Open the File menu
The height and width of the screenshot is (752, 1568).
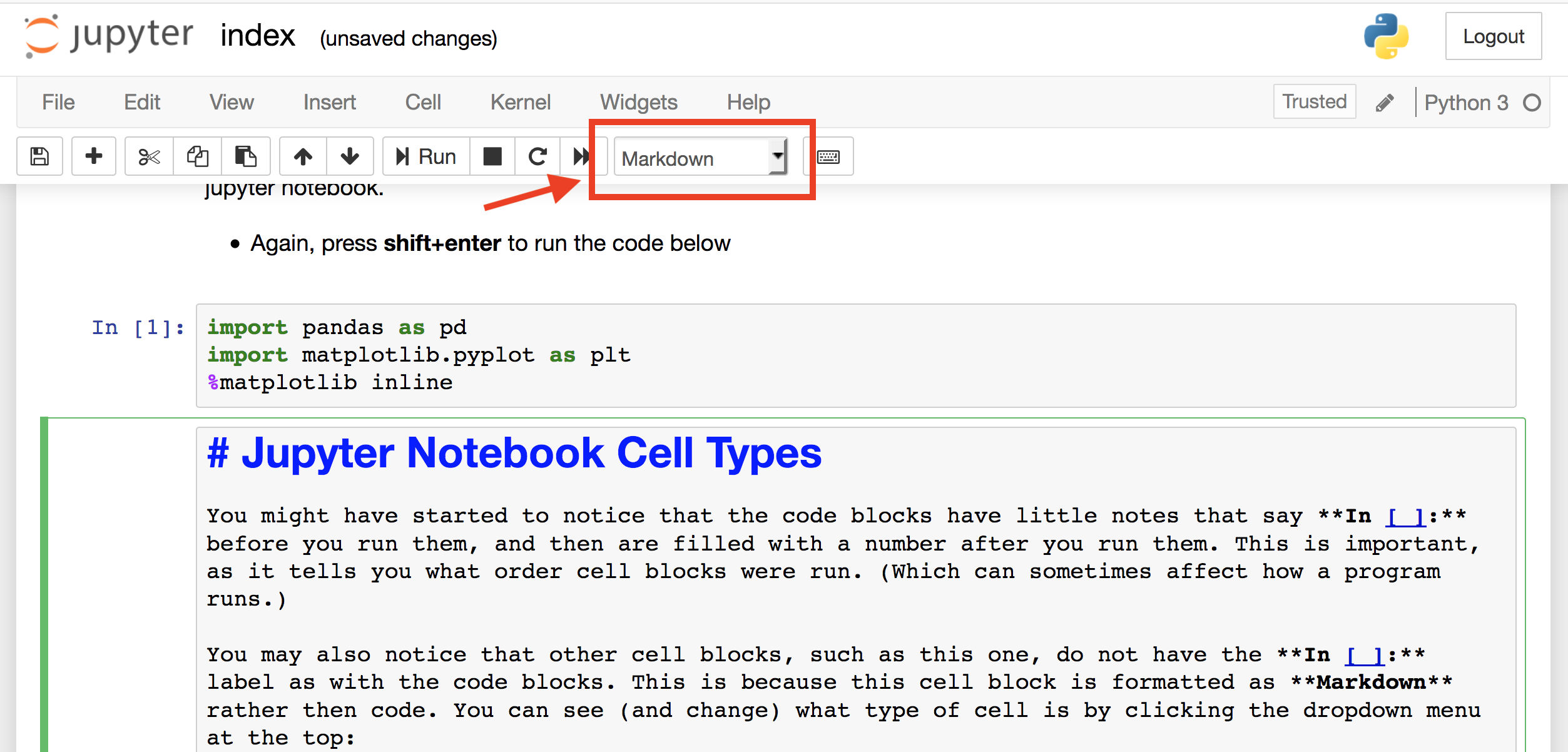pyautogui.click(x=58, y=102)
